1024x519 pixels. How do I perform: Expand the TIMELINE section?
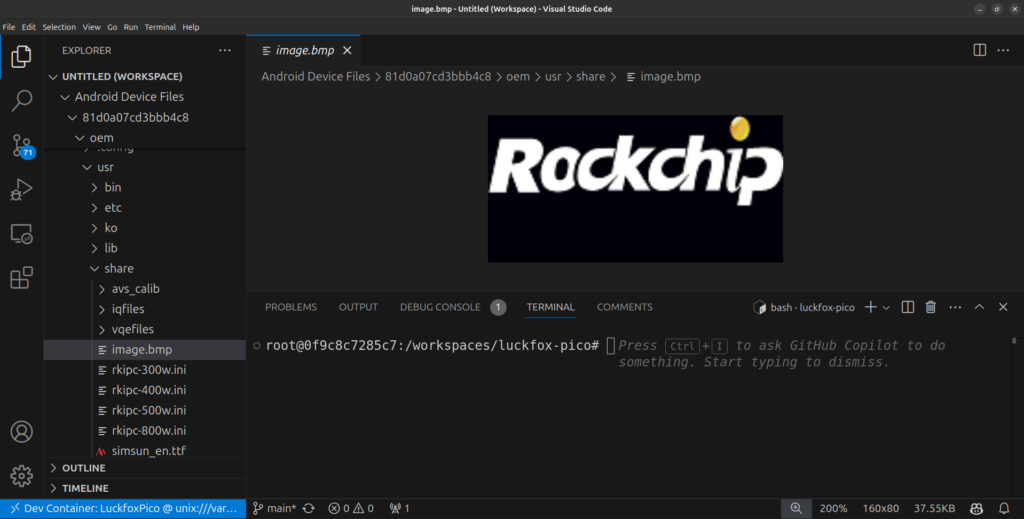(x=144, y=488)
